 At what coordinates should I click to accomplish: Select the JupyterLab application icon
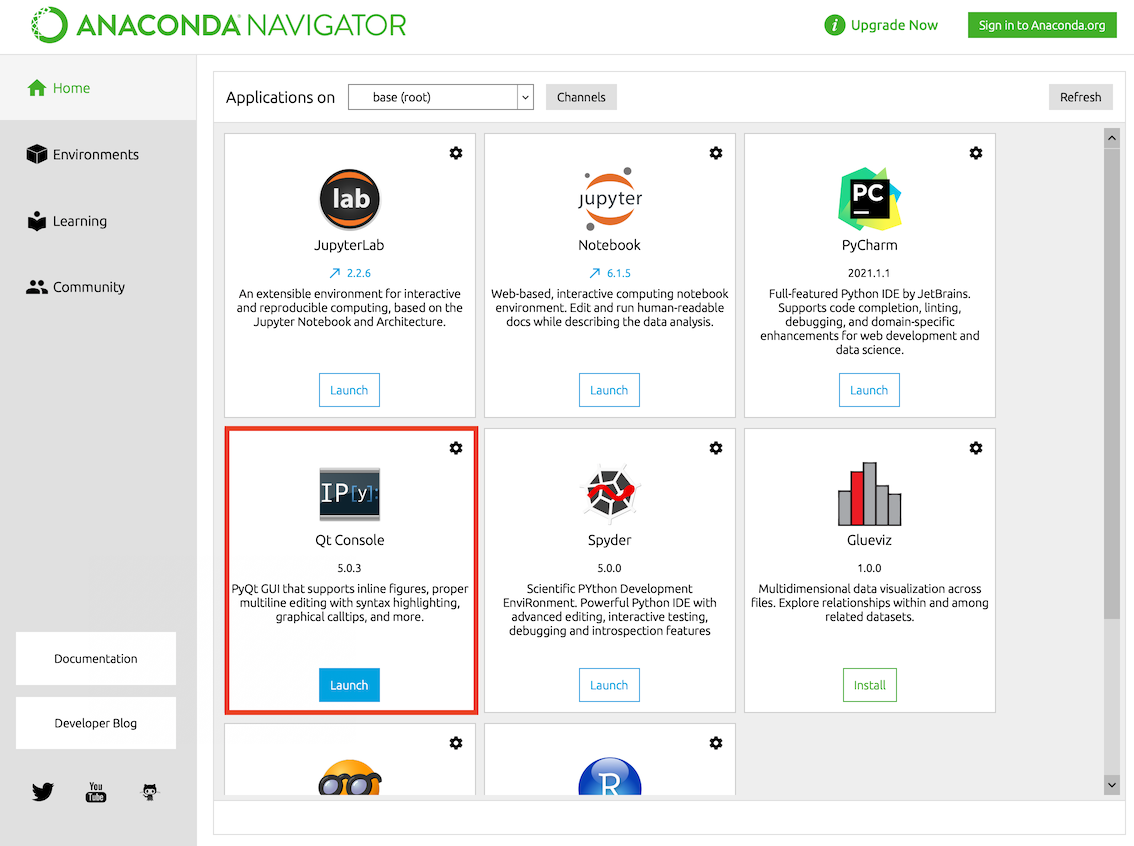[x=349, y=199]
